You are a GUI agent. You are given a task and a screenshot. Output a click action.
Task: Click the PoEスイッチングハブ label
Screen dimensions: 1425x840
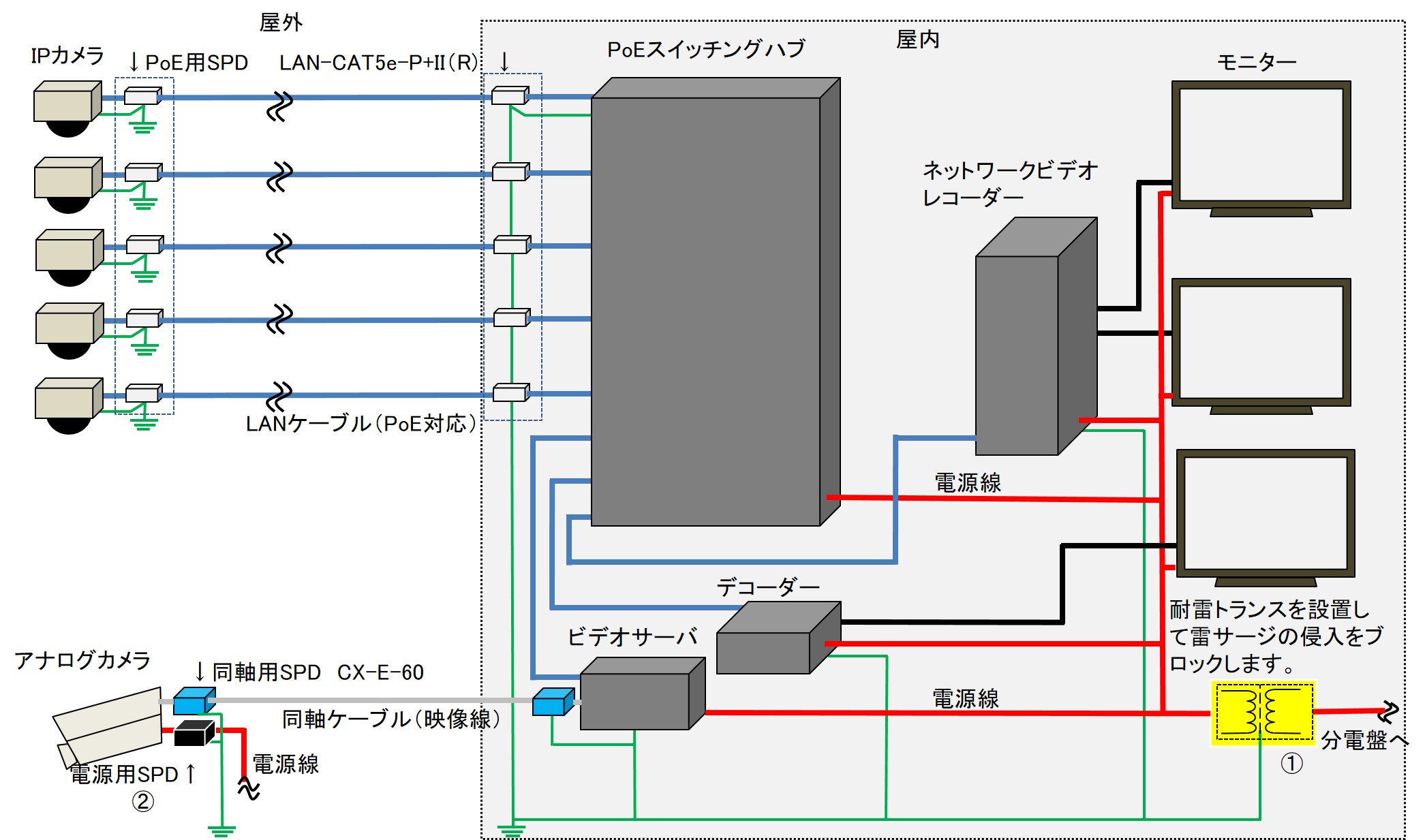(x=705, y=49)
